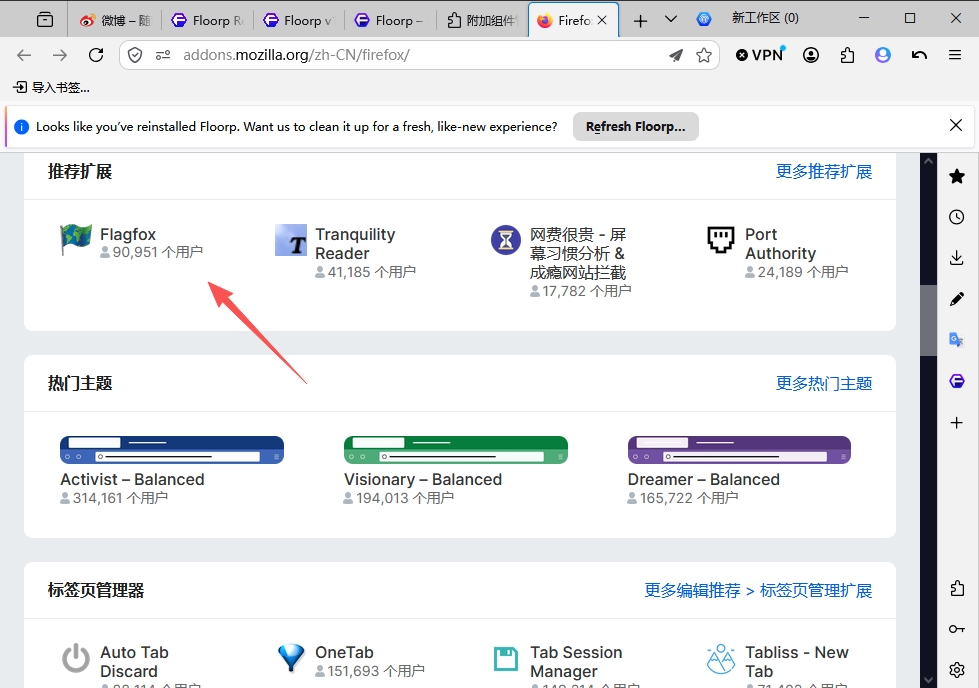Open the Floorp panel in sidebar
979x688 pixels.
(x=957, y=381)
